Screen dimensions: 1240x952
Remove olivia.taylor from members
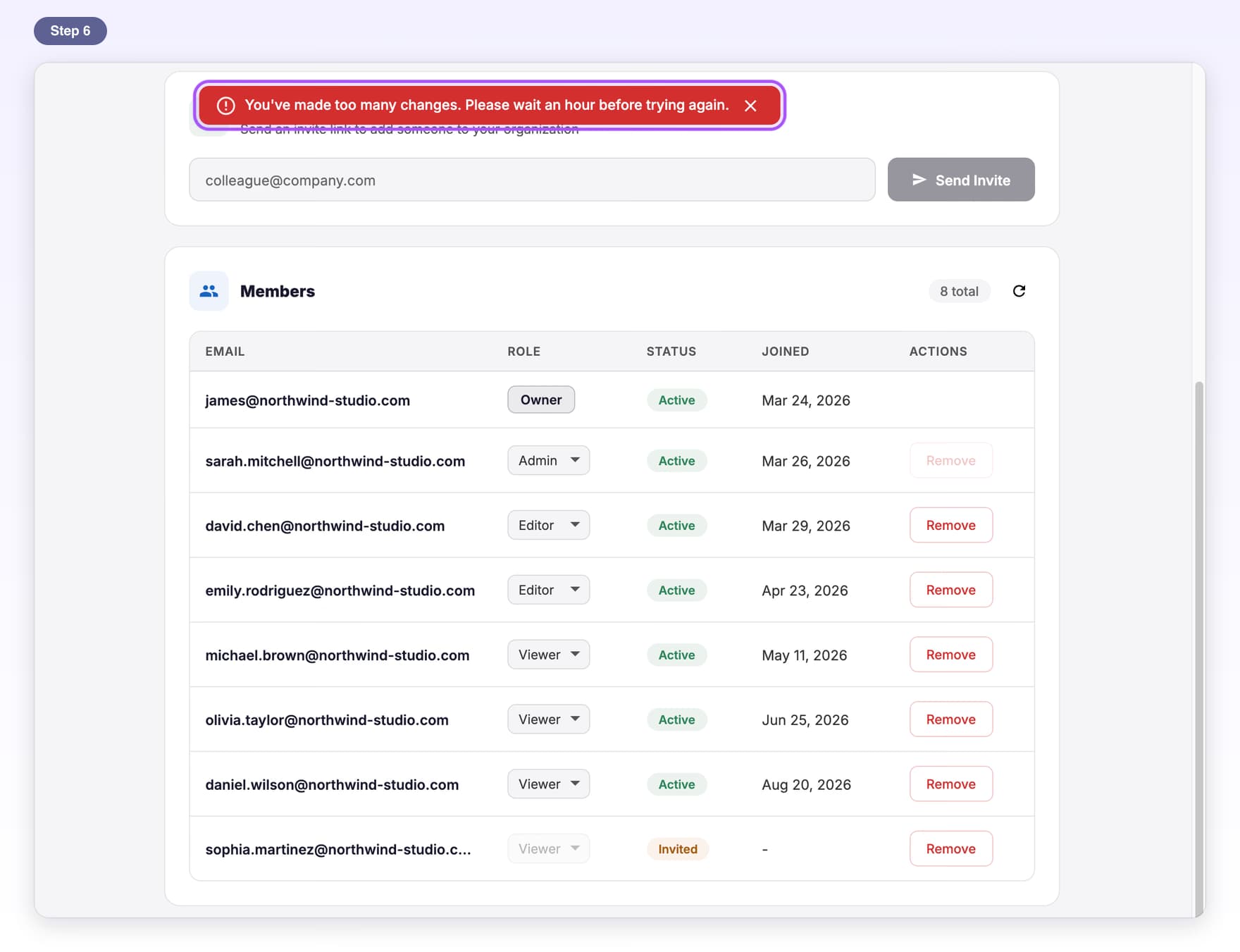tap(951, 719)
